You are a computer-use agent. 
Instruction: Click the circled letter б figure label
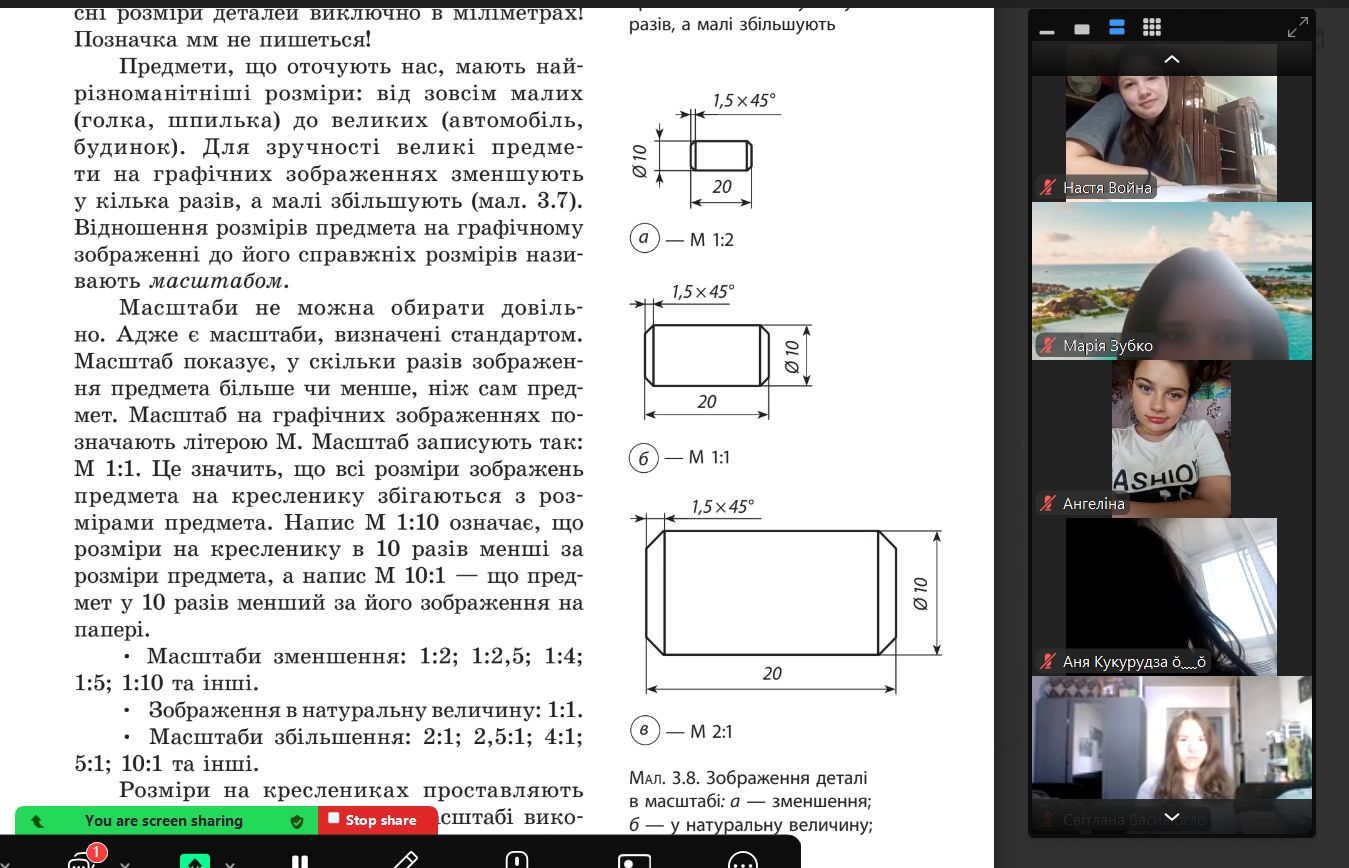click(x=644, y=458)
